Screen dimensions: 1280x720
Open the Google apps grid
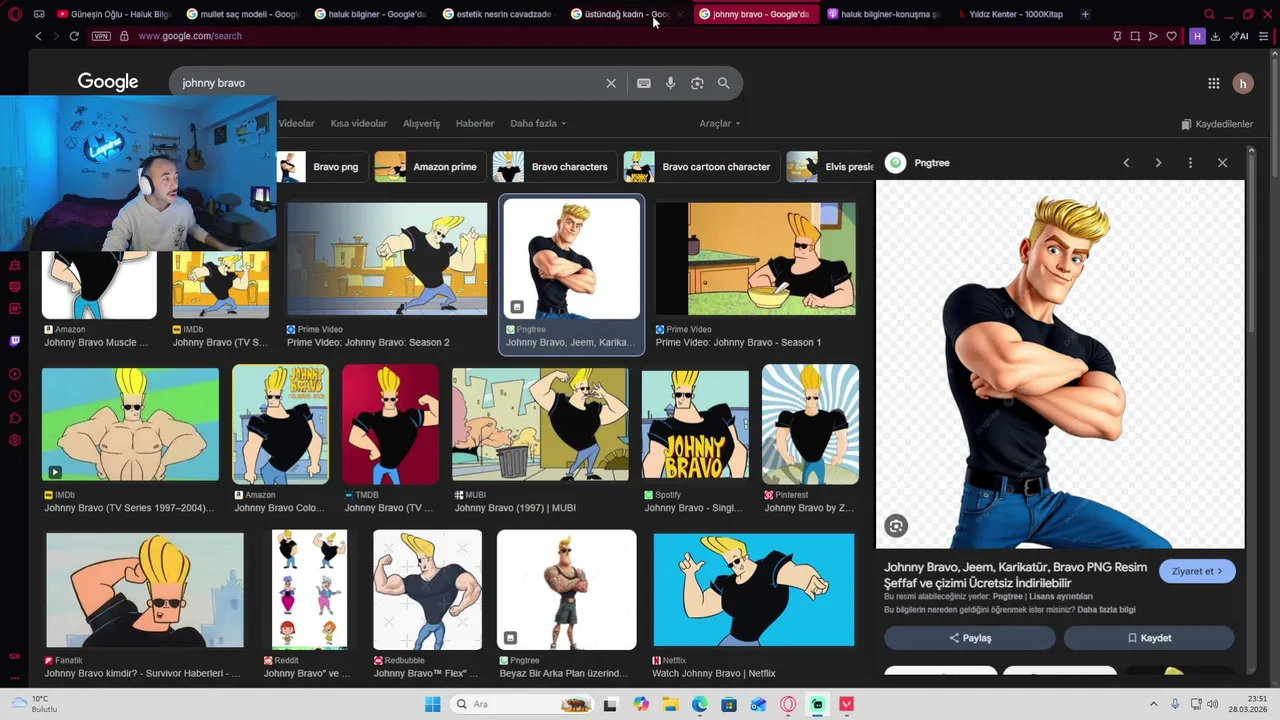click(1213, 84)
